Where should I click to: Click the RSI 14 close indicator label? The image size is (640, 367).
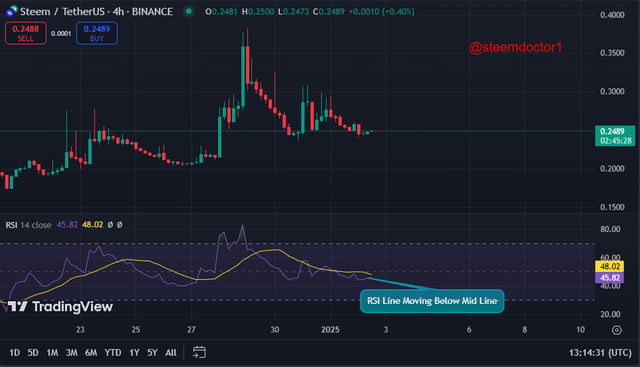pyautogui.click(x=28, y=225)
